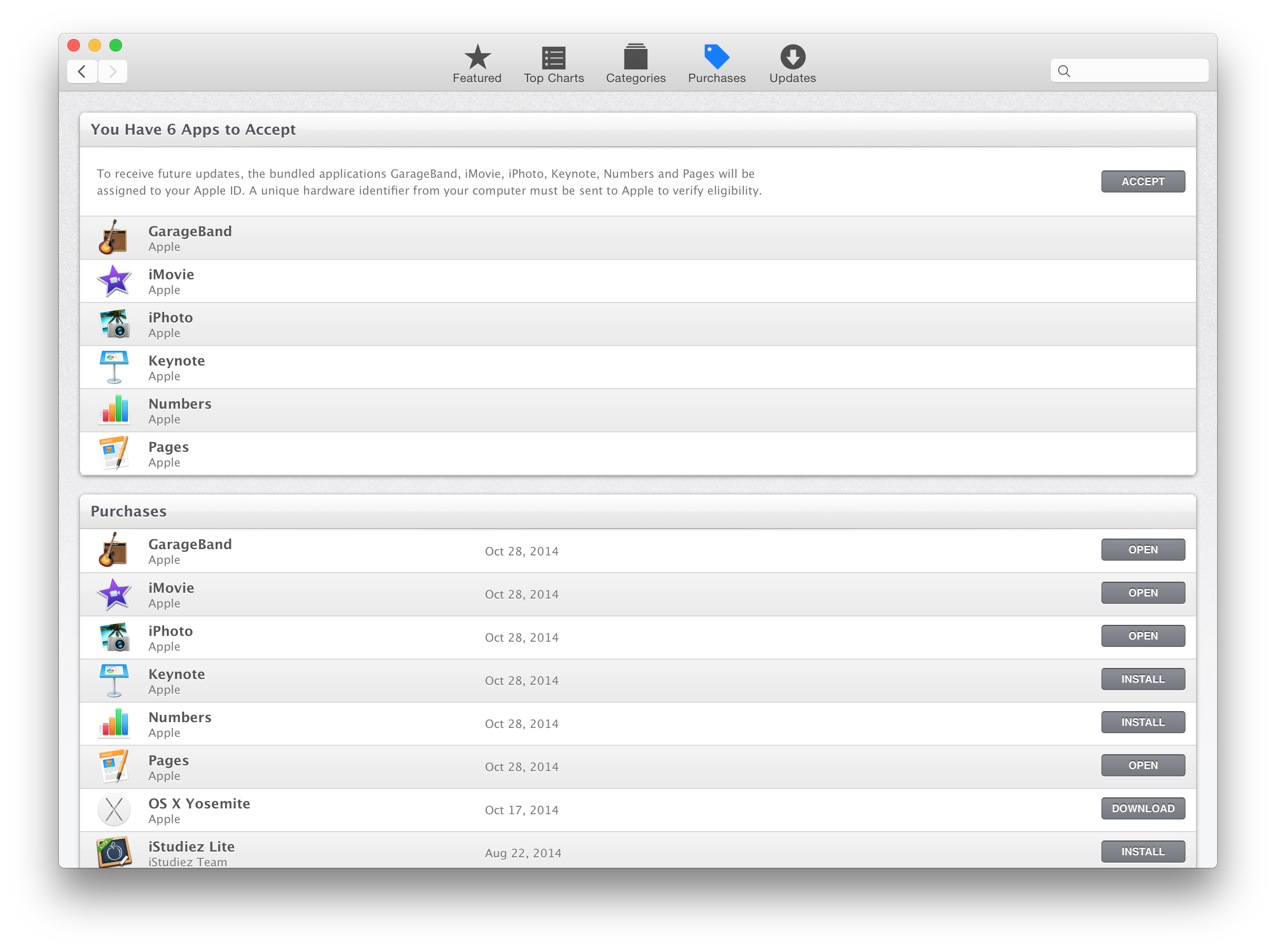
Task: Click the OS X Yosemite icon
Action: point(114,809)
